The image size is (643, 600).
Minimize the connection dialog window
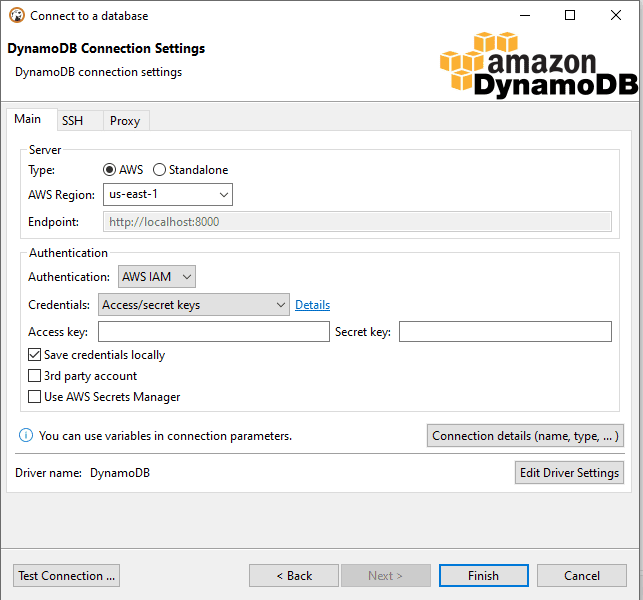click(525, 16)
